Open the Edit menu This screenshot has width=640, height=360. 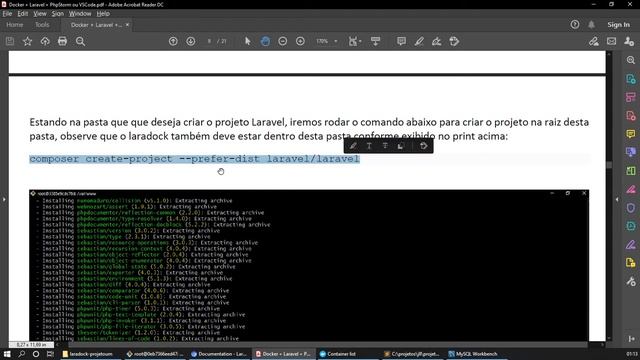click(22, 13)
